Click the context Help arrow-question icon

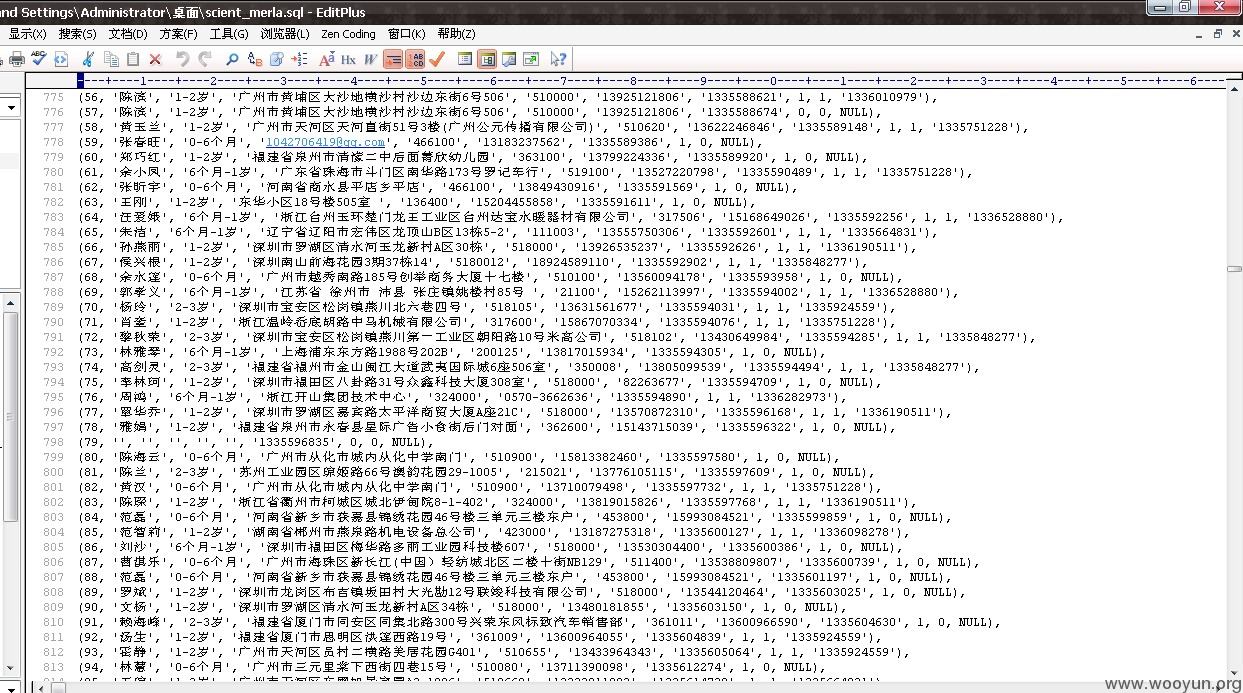(558, 59)
